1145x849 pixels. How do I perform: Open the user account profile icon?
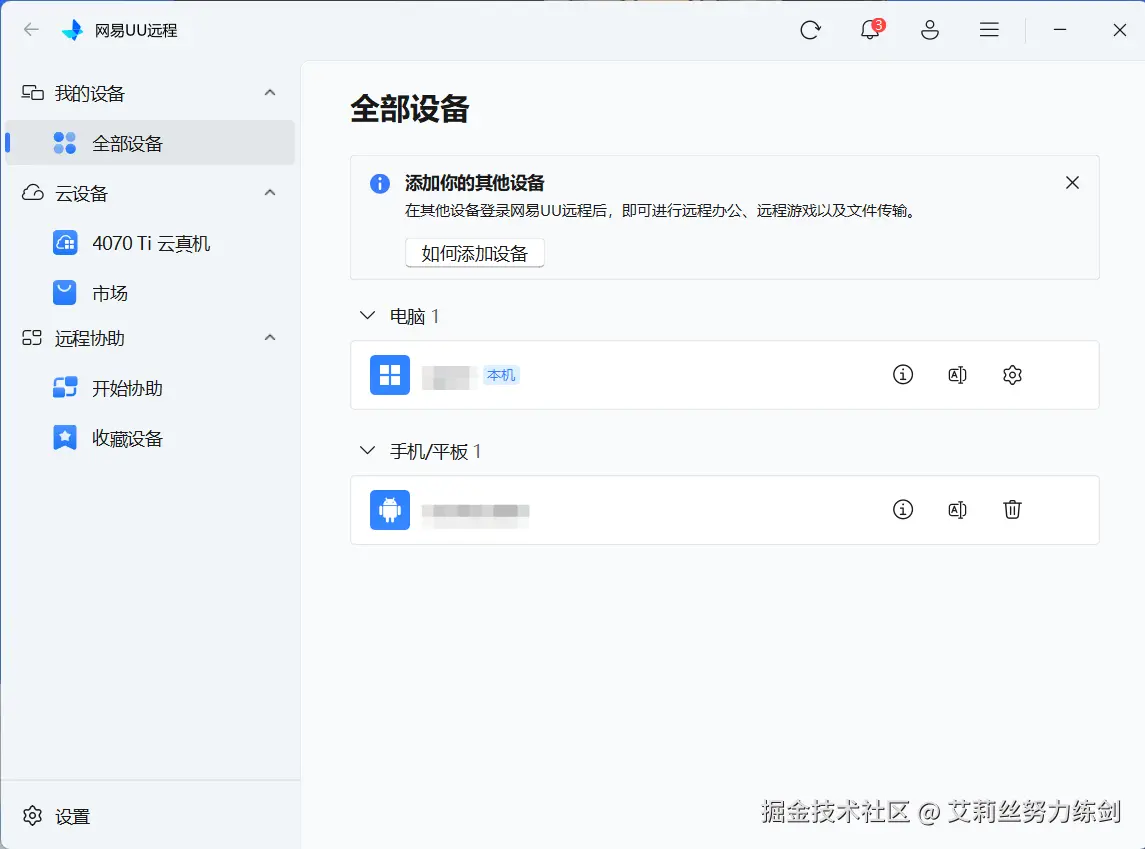pos(930,30)
